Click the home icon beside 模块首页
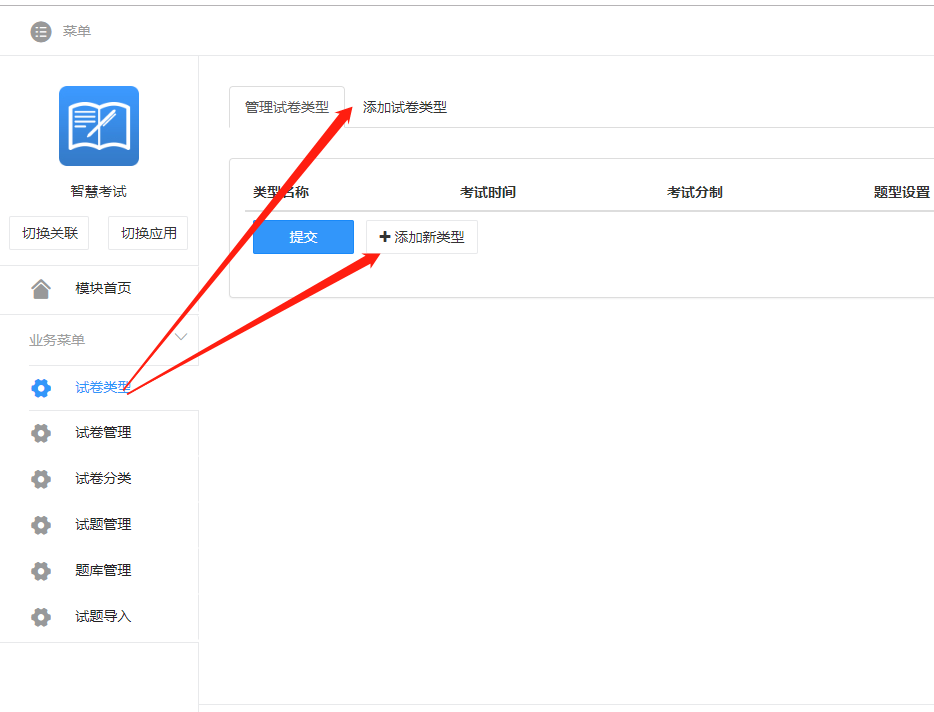The height and width of the screenshot is (712, 934). (41, 288)
